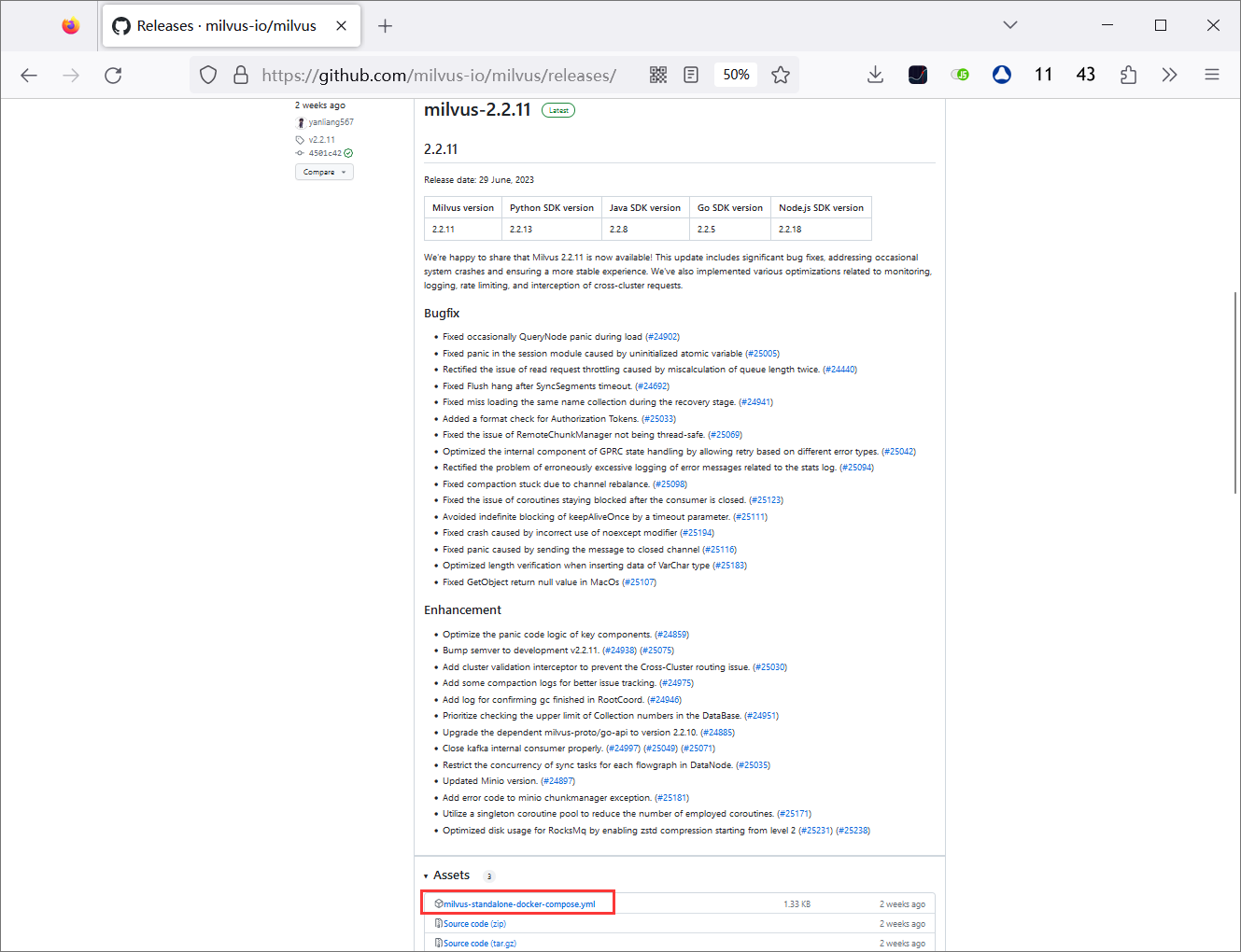Image resolution: width=1241 pixels, height=952 pixels.
Task: Open issue #25042 on GRPC state handling
Action: (899, 452)
